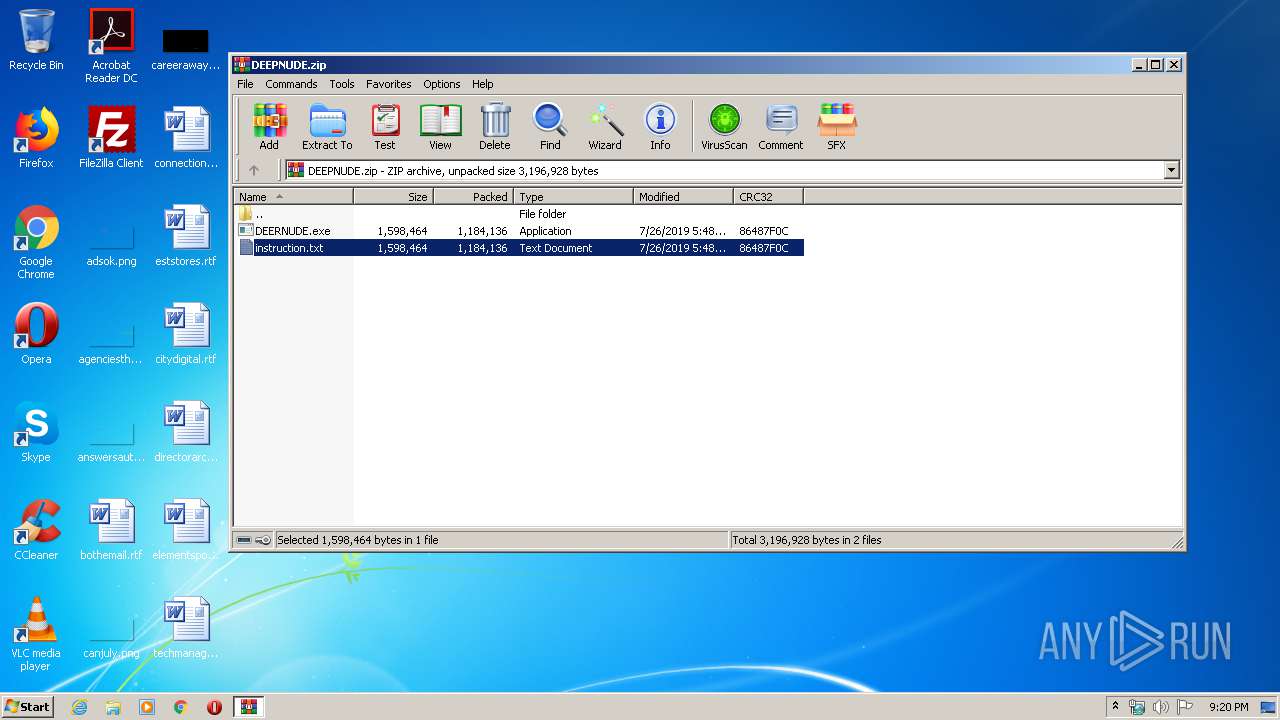Click the Chrome icon in taskbar

click(x=181, y=707)
